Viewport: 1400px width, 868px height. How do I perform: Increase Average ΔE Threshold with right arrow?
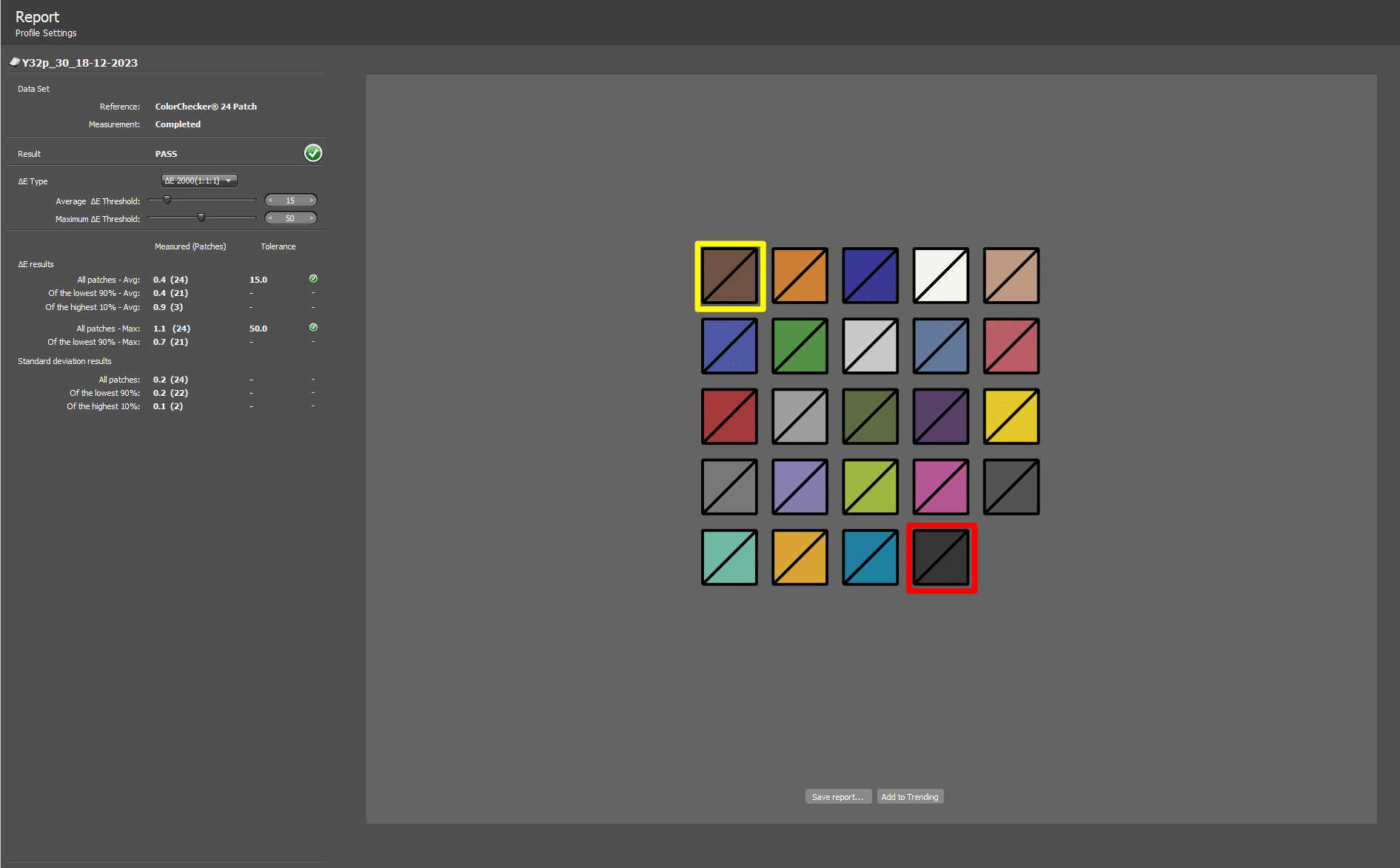click(312, 201)
